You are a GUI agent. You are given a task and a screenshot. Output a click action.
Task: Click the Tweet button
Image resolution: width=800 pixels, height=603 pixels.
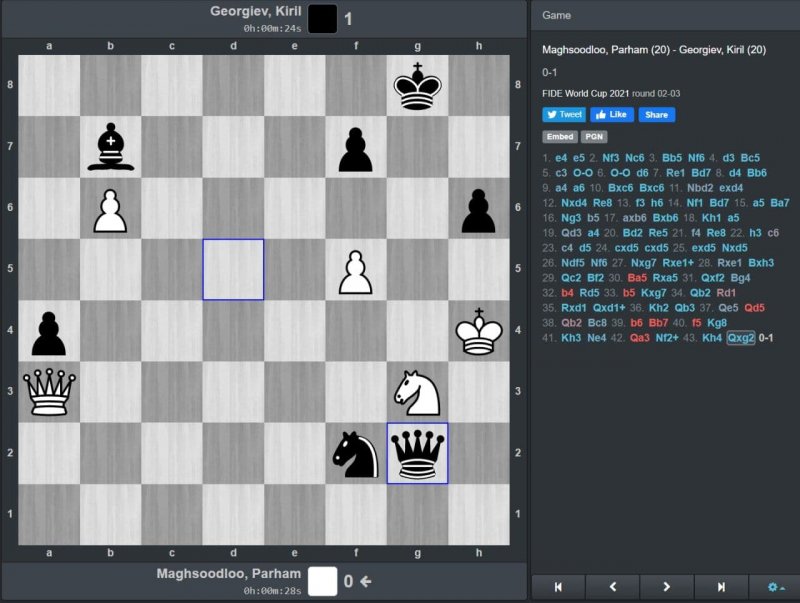click(x=564, y=115)
